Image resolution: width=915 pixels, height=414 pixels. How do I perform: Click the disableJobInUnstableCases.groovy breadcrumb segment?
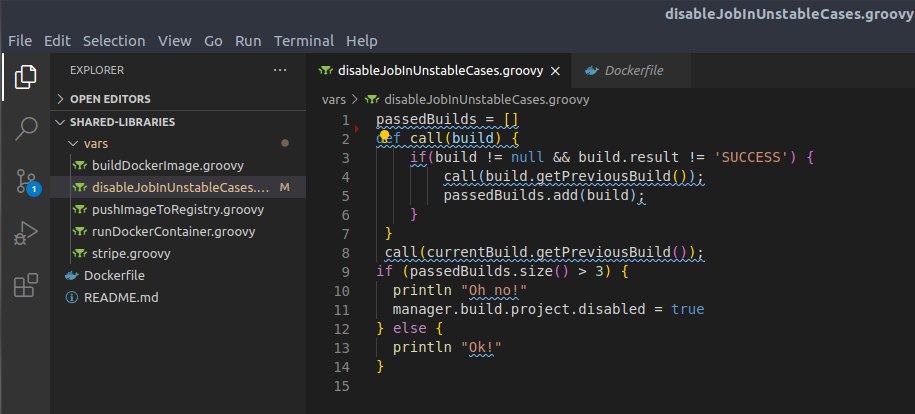487,100
